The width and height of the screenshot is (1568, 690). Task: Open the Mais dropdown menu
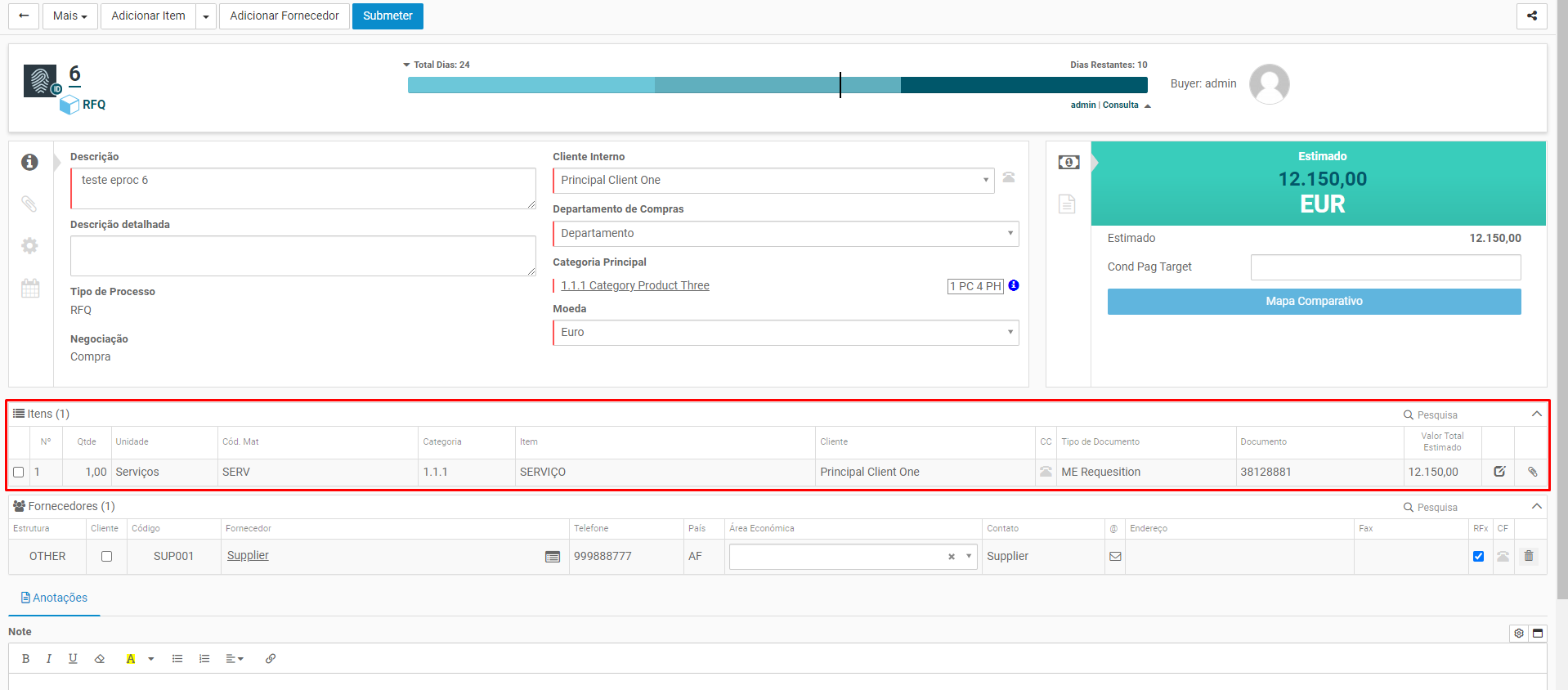(x=70, y=16)
